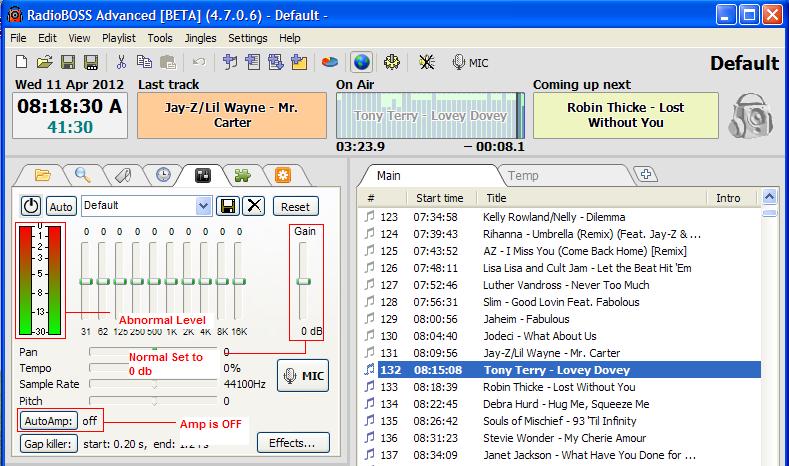The width and height of the screenshot is (789, 466).
Task: Open the pie chart report icon
Action: pos(330,62)
